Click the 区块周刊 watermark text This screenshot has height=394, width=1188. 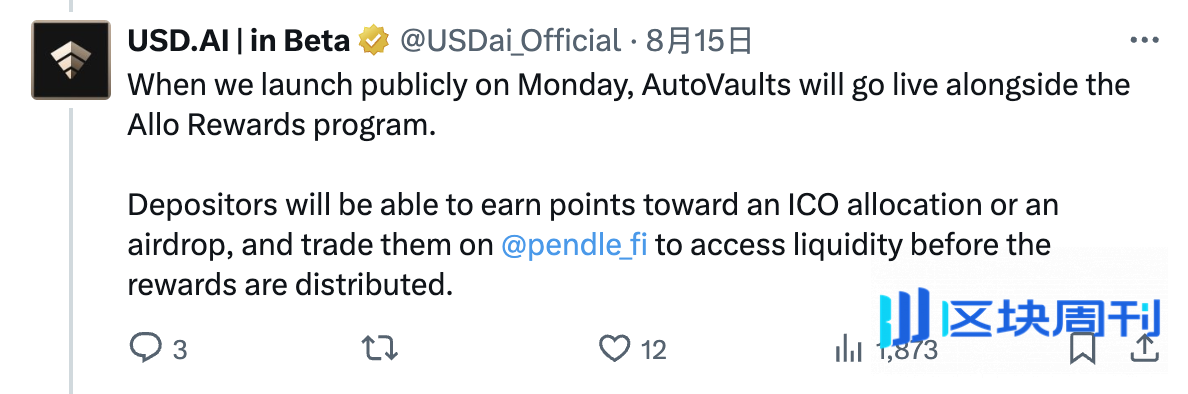coord(1054,318)
